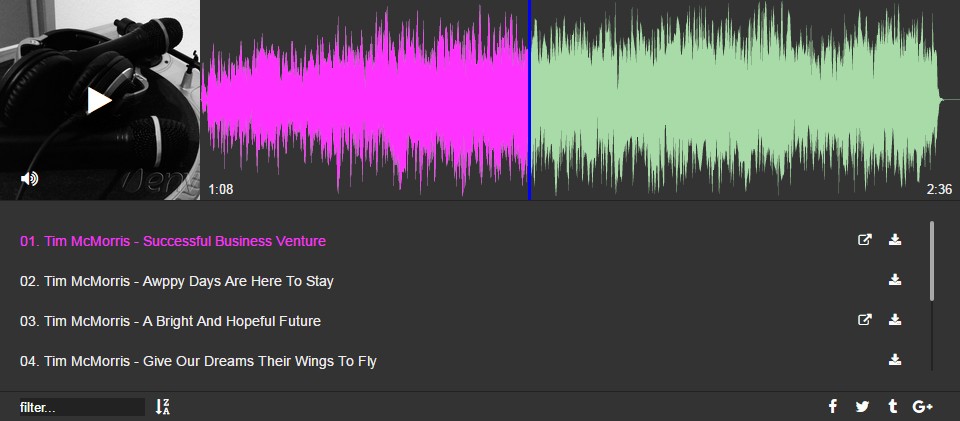Click the play button on the cover image
Screen dimensions: 960x421
click(x=99, y=100)
